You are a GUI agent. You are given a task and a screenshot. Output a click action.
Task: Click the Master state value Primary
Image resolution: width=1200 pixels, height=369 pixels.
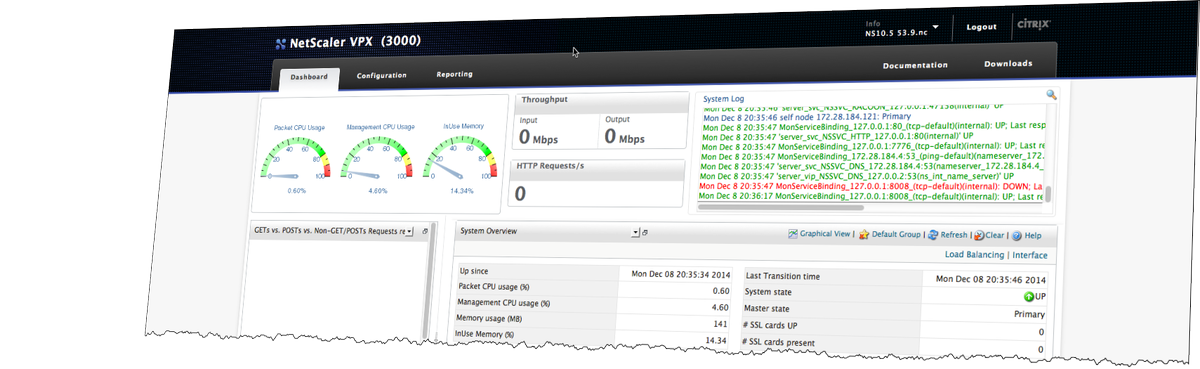[x=1029, y=314]
